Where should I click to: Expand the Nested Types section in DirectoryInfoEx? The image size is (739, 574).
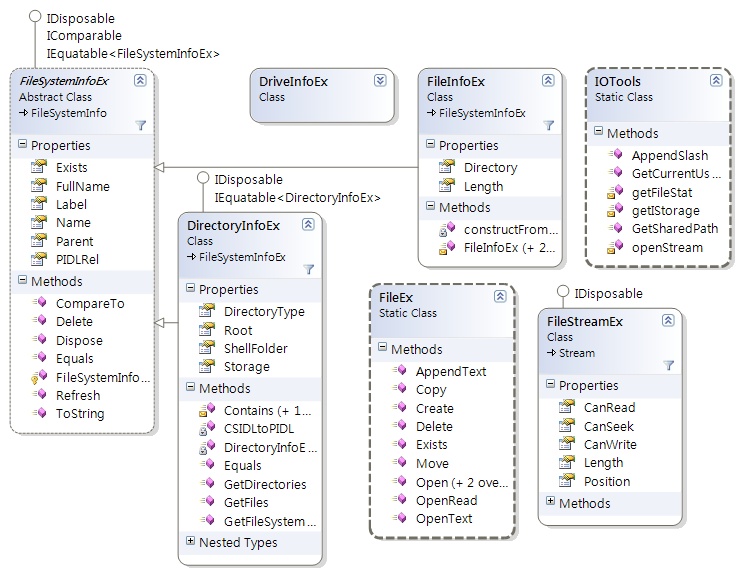tap(191, 542)
